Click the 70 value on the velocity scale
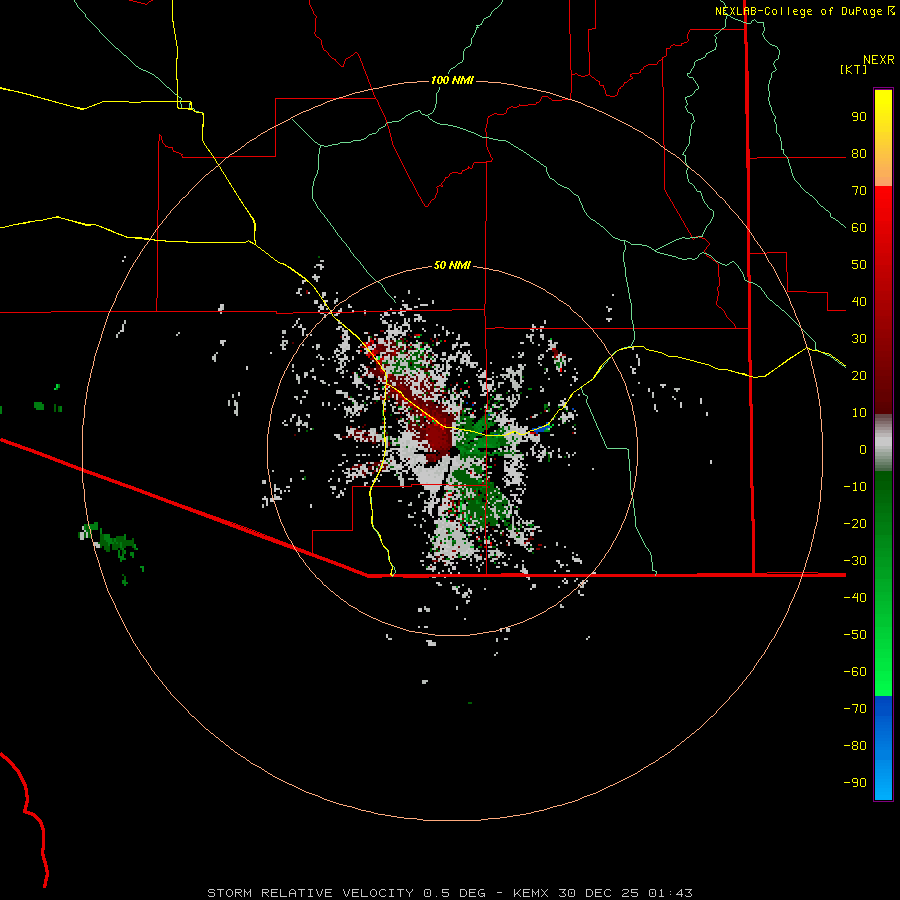 (x=859, y=191)
